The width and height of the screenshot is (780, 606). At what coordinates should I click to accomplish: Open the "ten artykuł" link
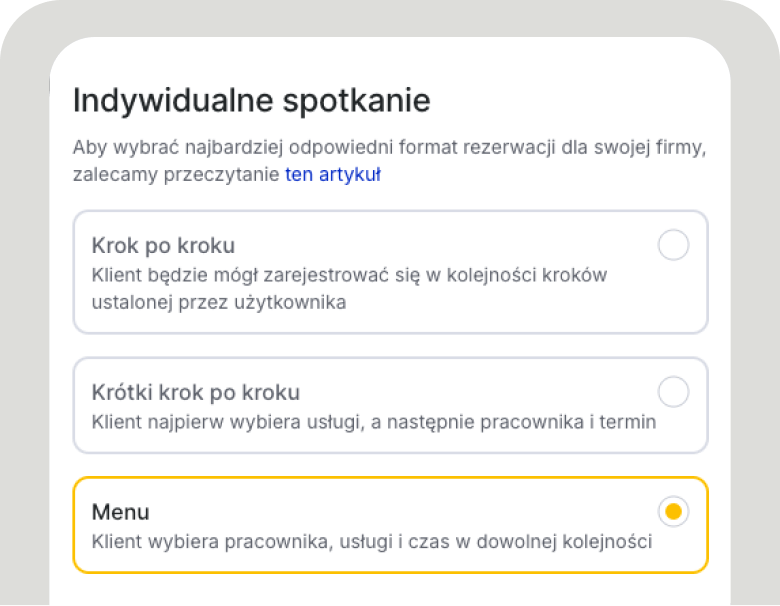(332, 175)
